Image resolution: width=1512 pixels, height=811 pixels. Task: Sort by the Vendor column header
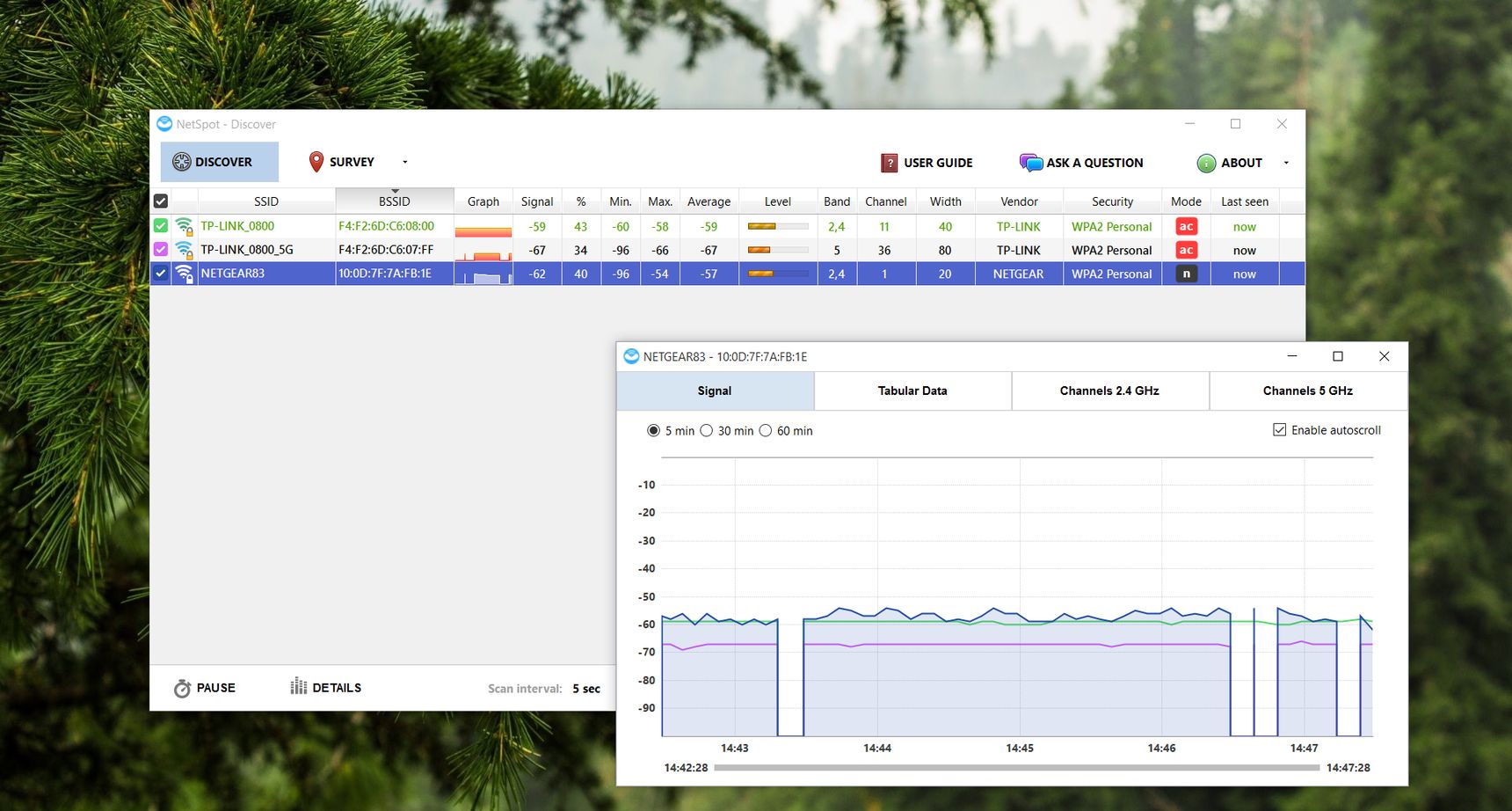coord(1020,201)
